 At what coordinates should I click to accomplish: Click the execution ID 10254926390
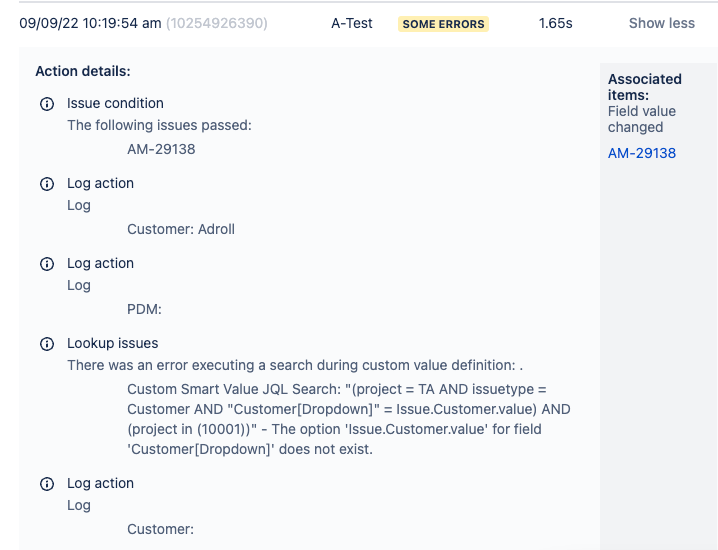pyautogui.click(x=217, y=23)
